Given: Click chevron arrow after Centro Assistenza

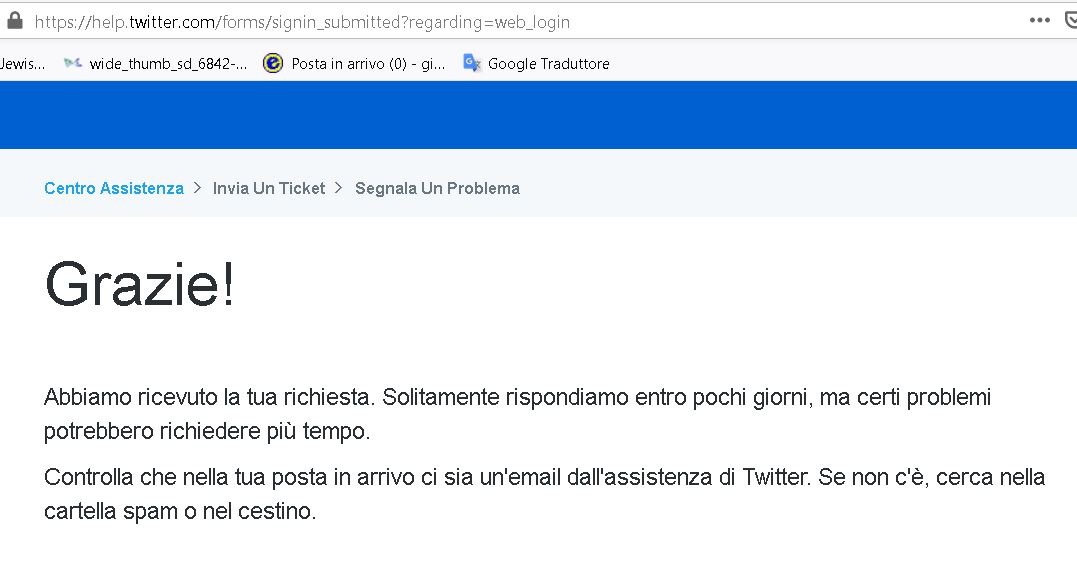Looking at the screenshot, I should (x=198, y=188).
